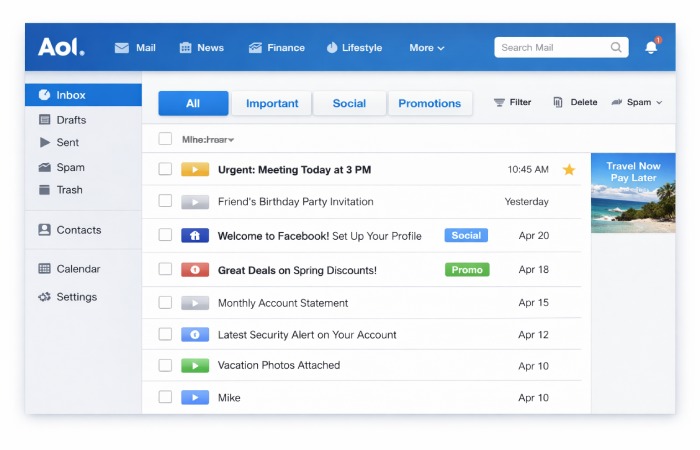Switch to the All tab
700x450 pixels.
(x=193, y=103)
